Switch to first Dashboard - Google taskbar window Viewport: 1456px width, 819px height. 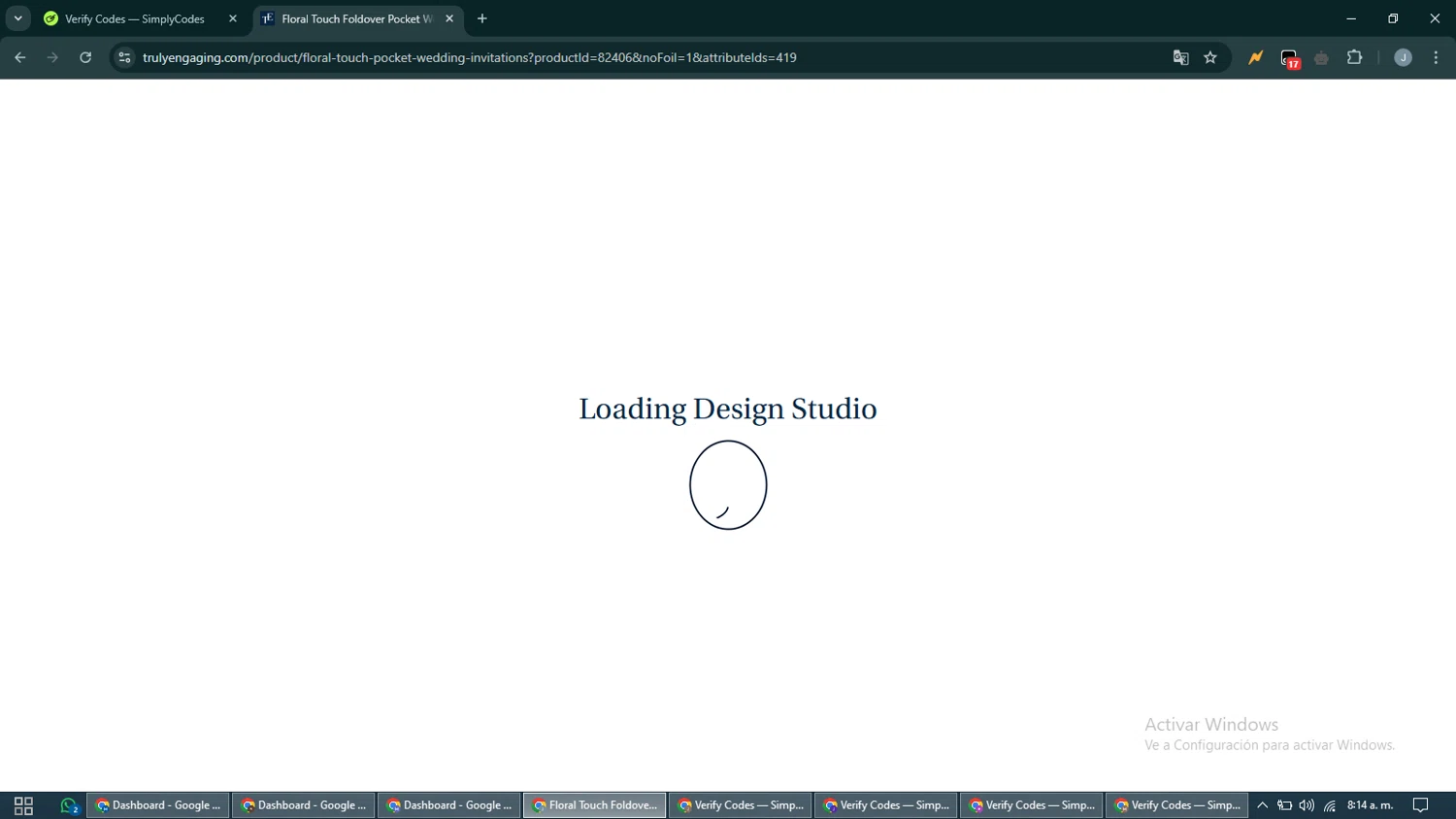pos(158,805)
